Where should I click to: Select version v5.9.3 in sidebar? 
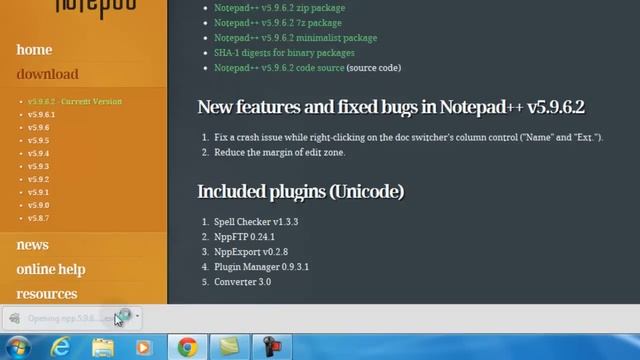[x=38, y=167]
